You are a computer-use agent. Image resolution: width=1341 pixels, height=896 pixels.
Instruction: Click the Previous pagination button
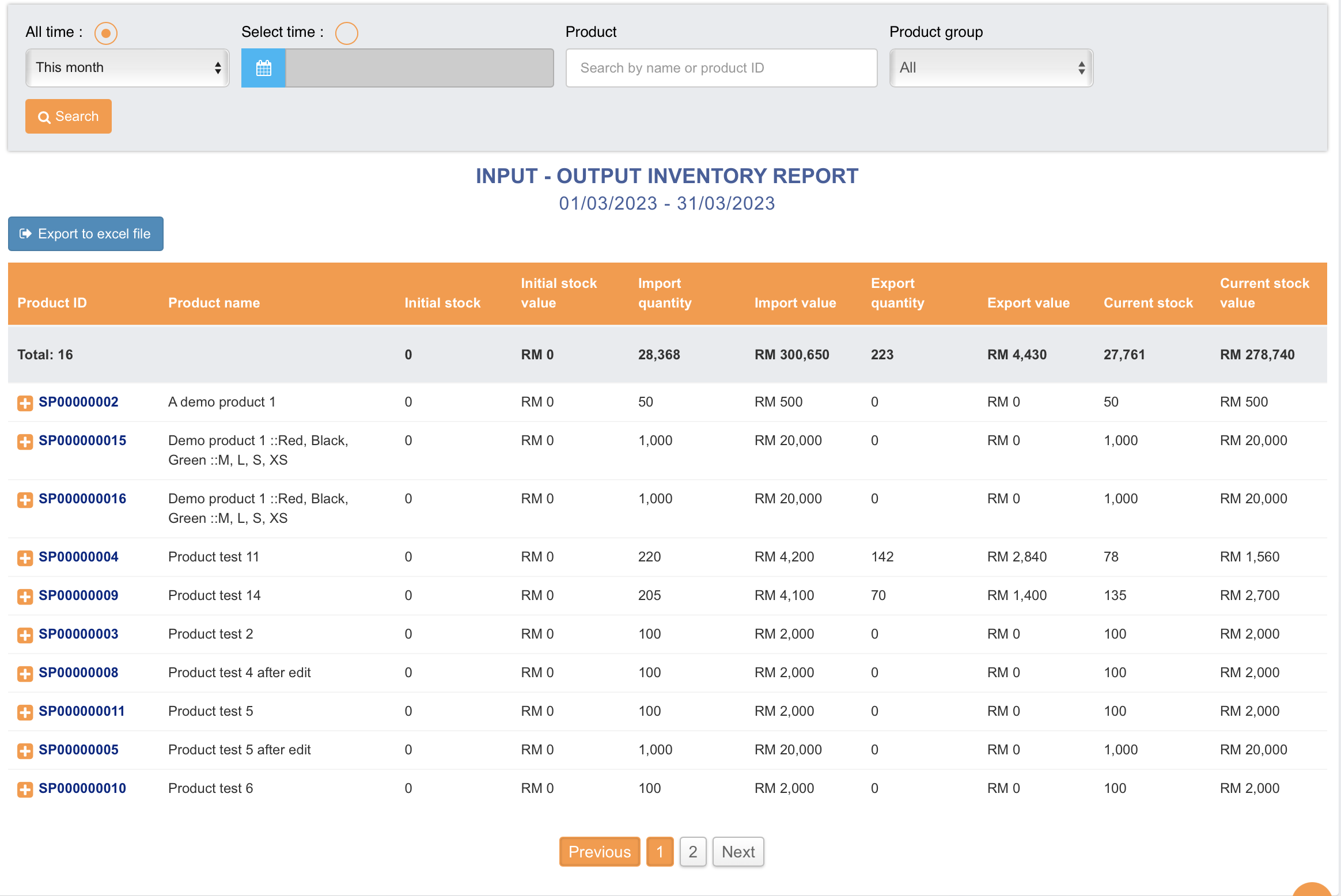[599, 852]
